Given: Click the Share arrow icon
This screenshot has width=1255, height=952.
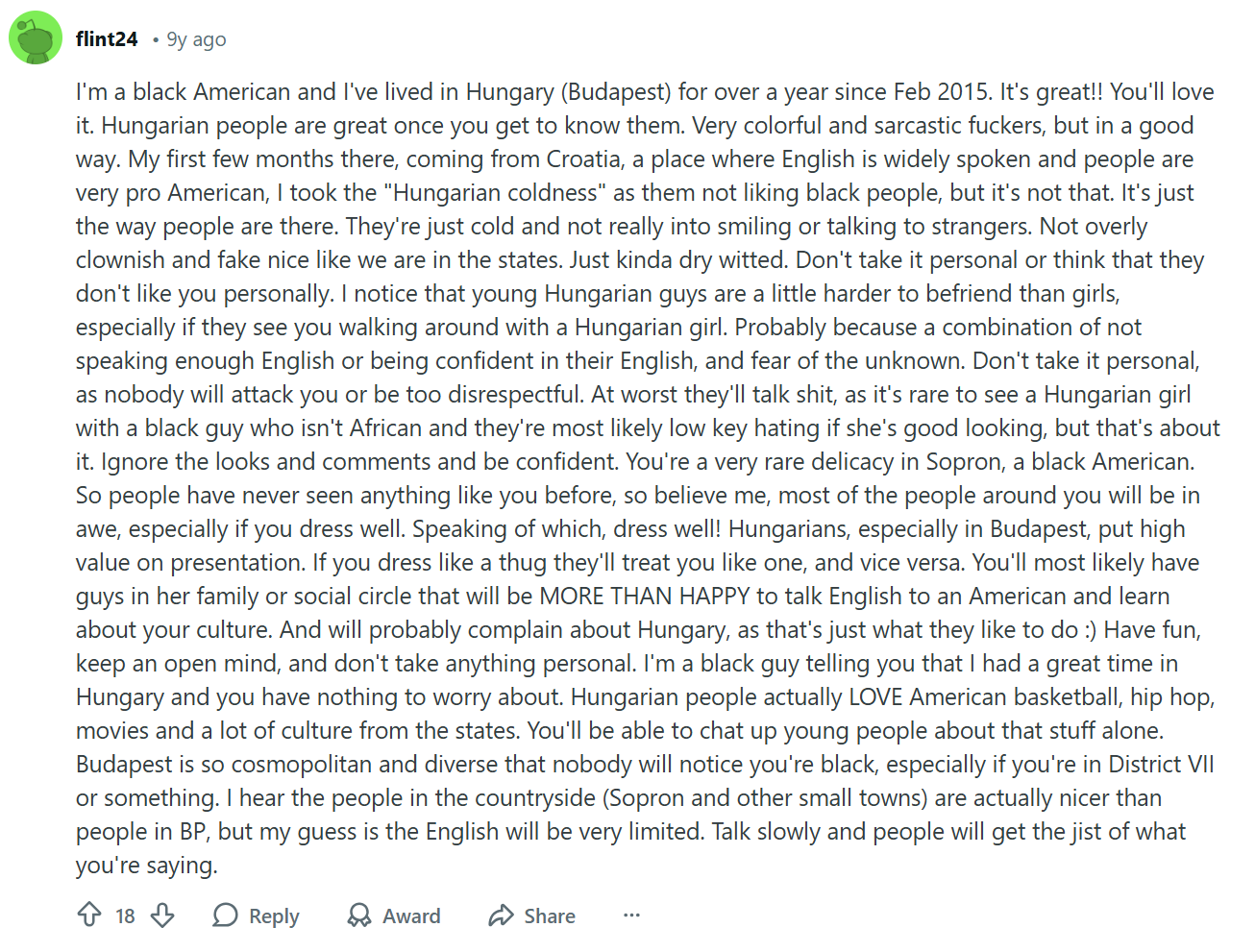Looking at the screenshot, I should tap(501, 915).
